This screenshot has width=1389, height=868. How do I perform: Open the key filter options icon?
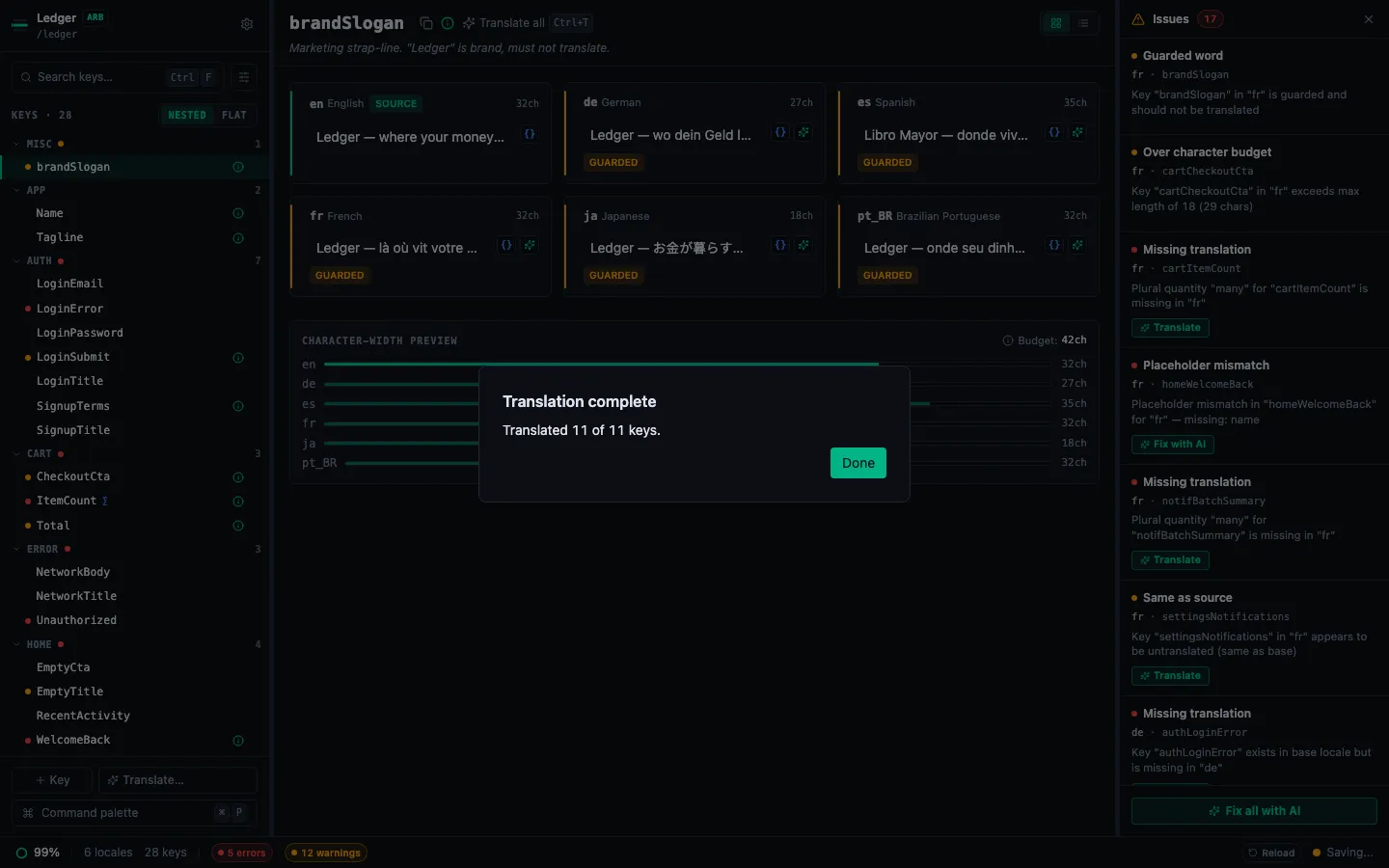tap(244, 77)
